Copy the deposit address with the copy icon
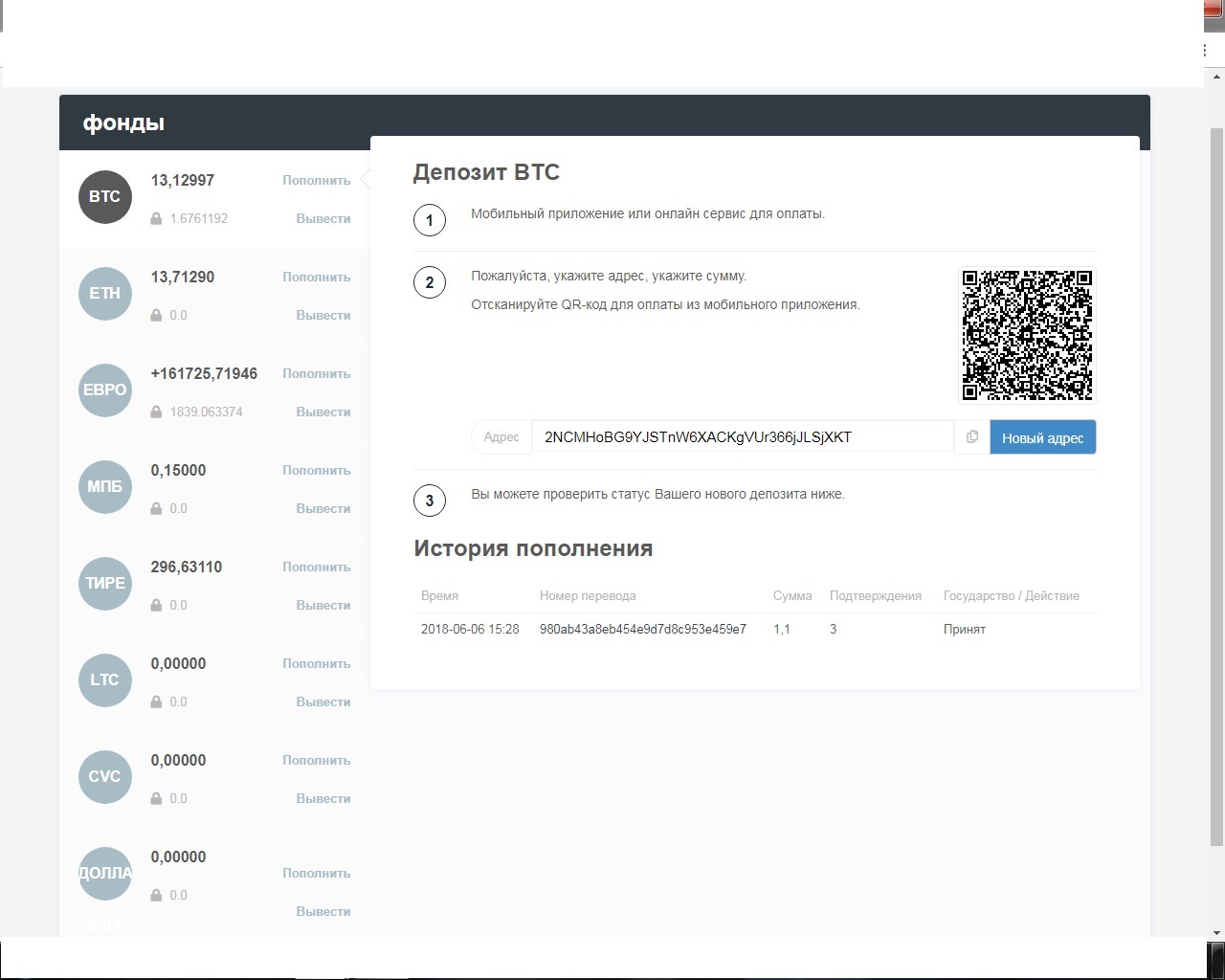 972,437
